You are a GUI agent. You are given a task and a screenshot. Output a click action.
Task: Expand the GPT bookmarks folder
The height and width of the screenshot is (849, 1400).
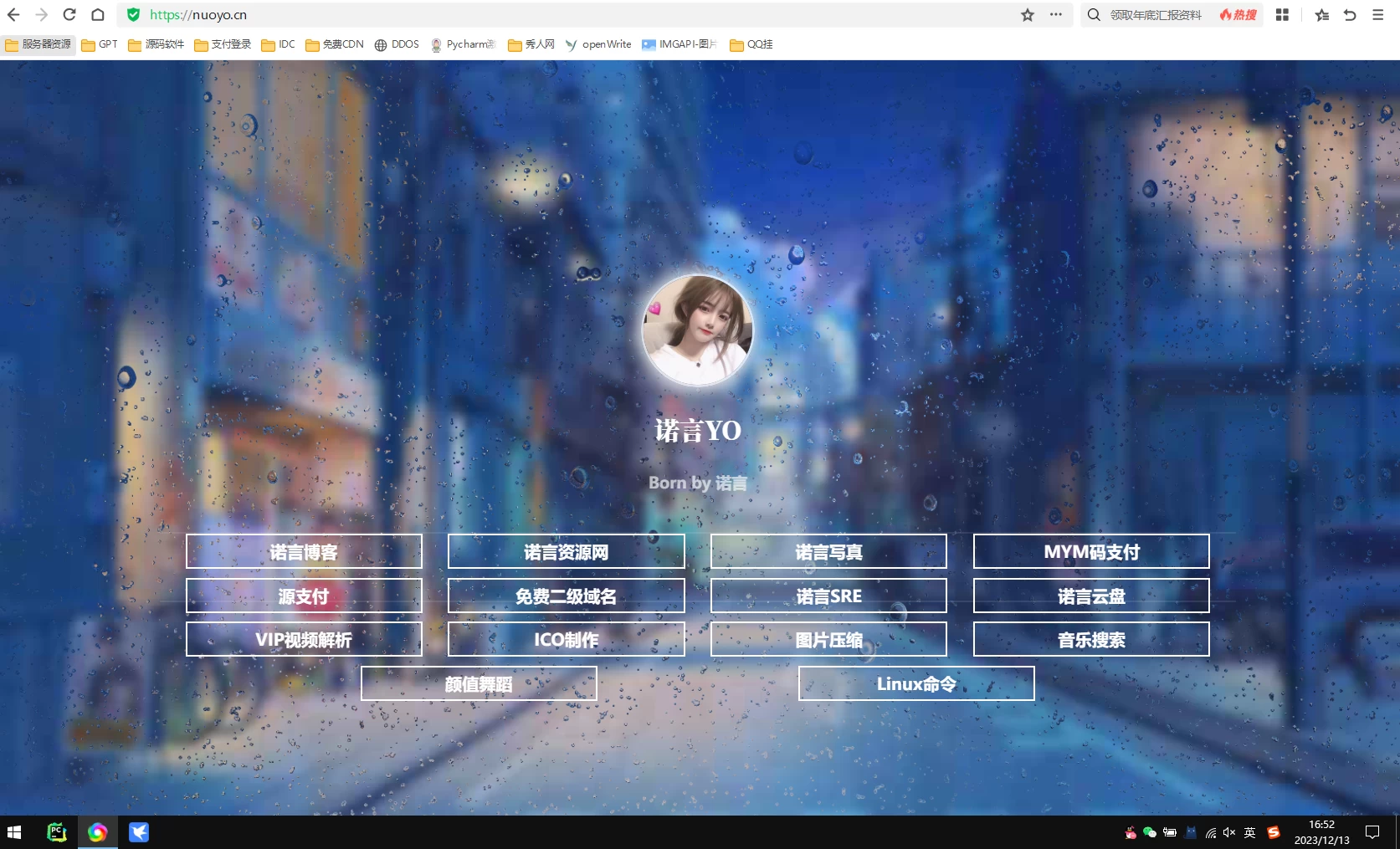pos(100,44)
